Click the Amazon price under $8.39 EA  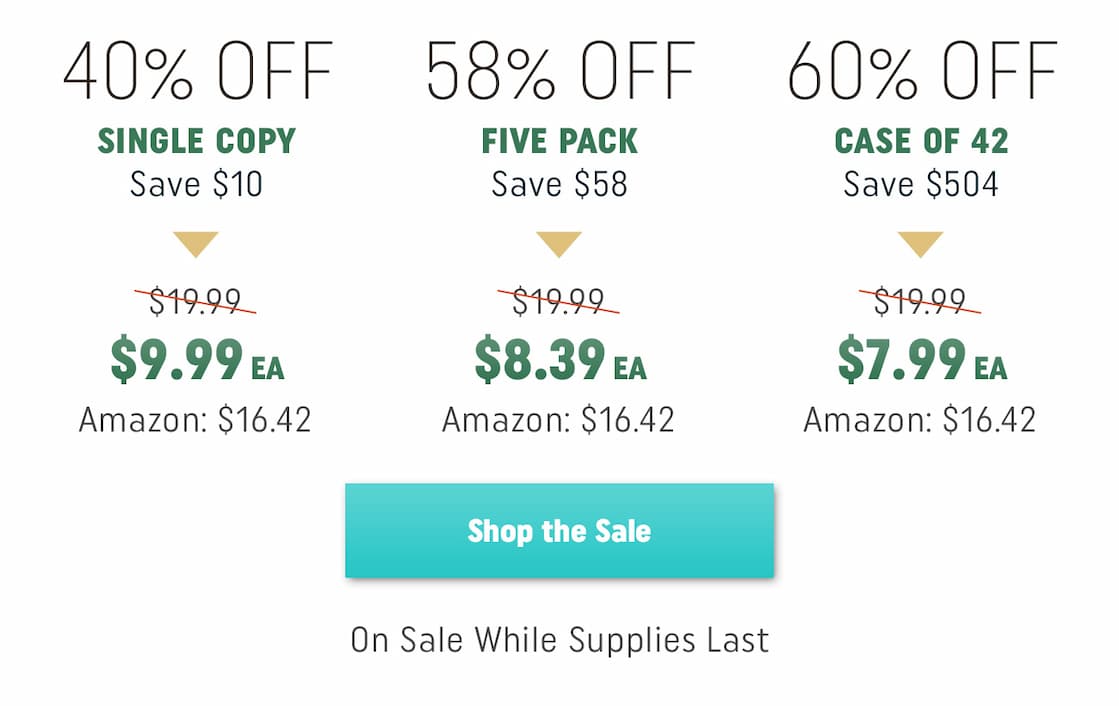[559, 419]
